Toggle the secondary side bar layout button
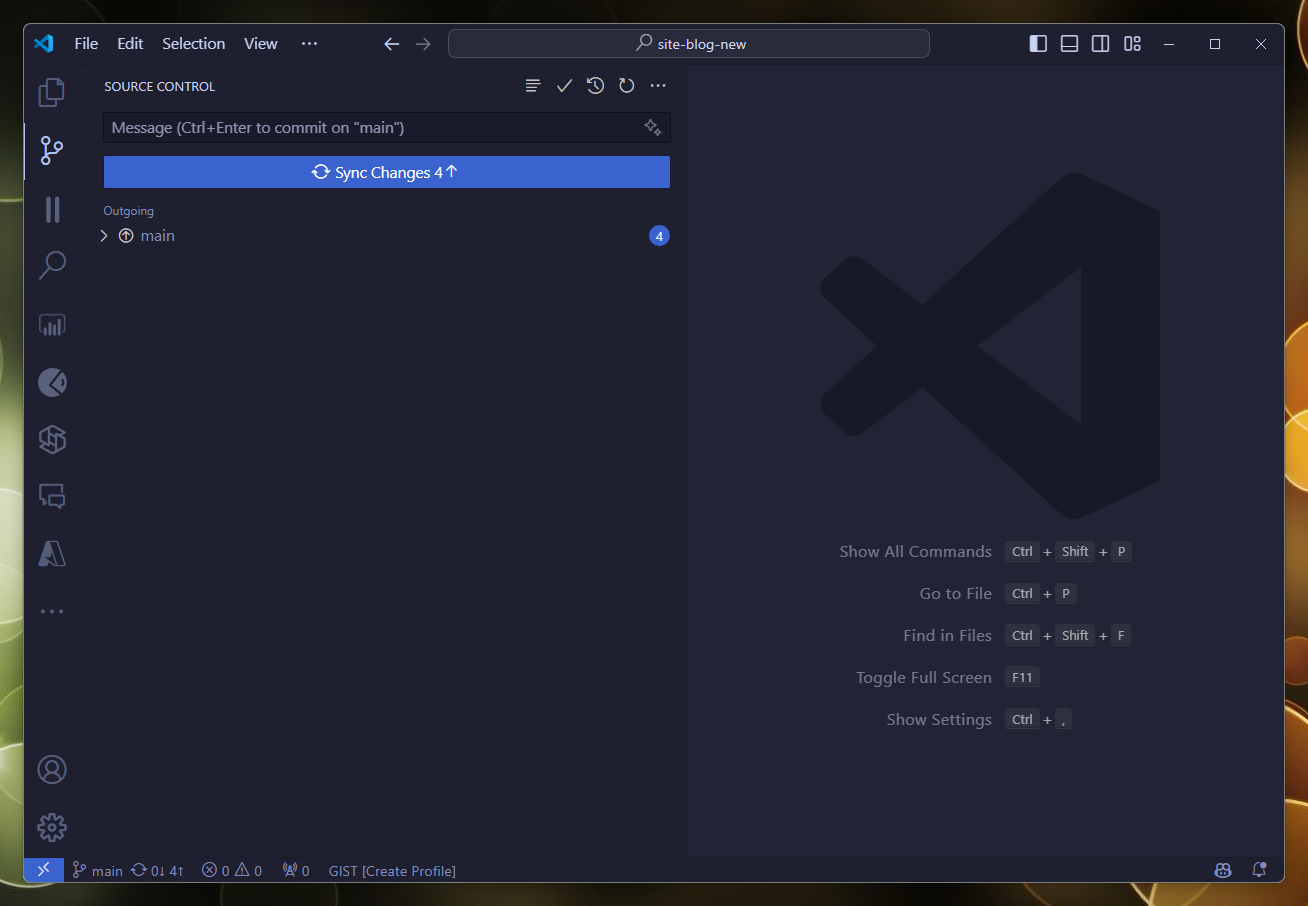The width and height of the screenshot is (1308, 906). (x=1100, y=44)
